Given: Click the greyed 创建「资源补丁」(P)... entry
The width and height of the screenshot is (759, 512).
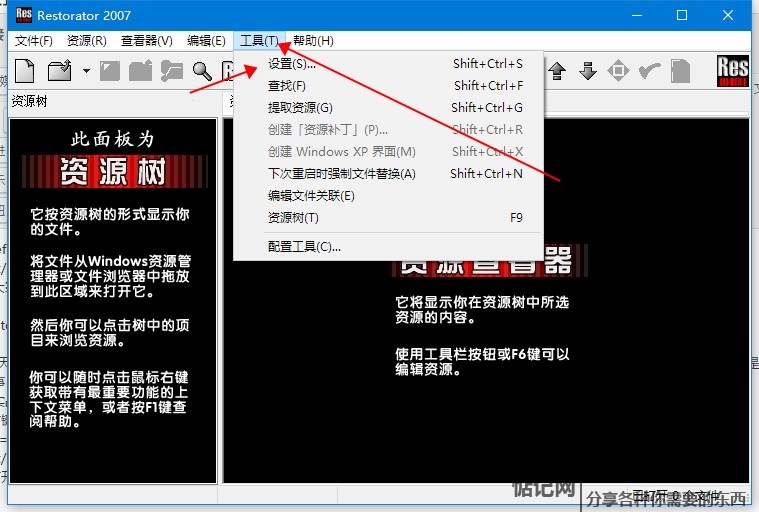Looking at the screenshot, I should [x=389, y=130].
